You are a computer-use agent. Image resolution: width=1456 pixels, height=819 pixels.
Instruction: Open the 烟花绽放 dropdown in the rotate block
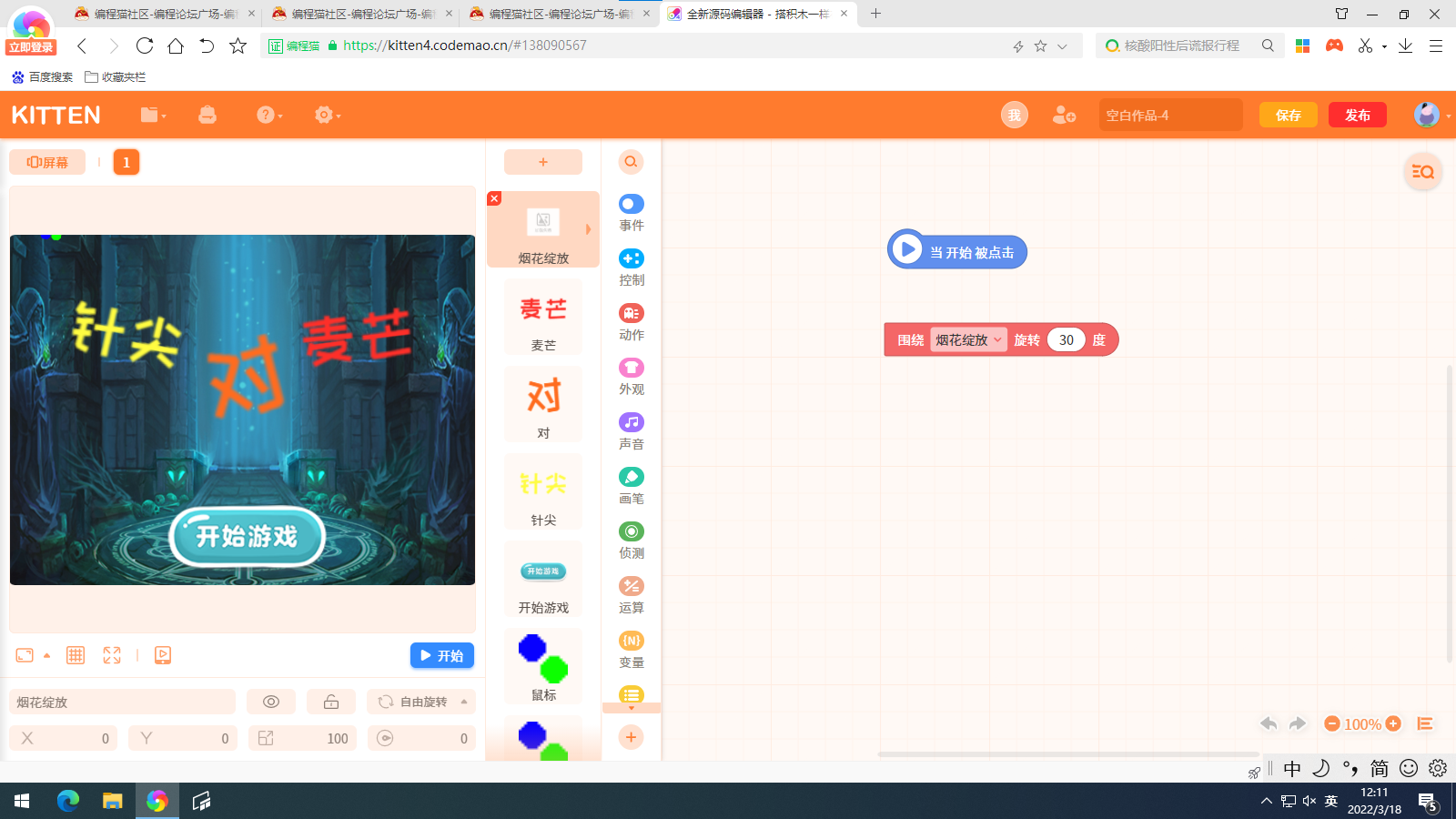(968, 339)
